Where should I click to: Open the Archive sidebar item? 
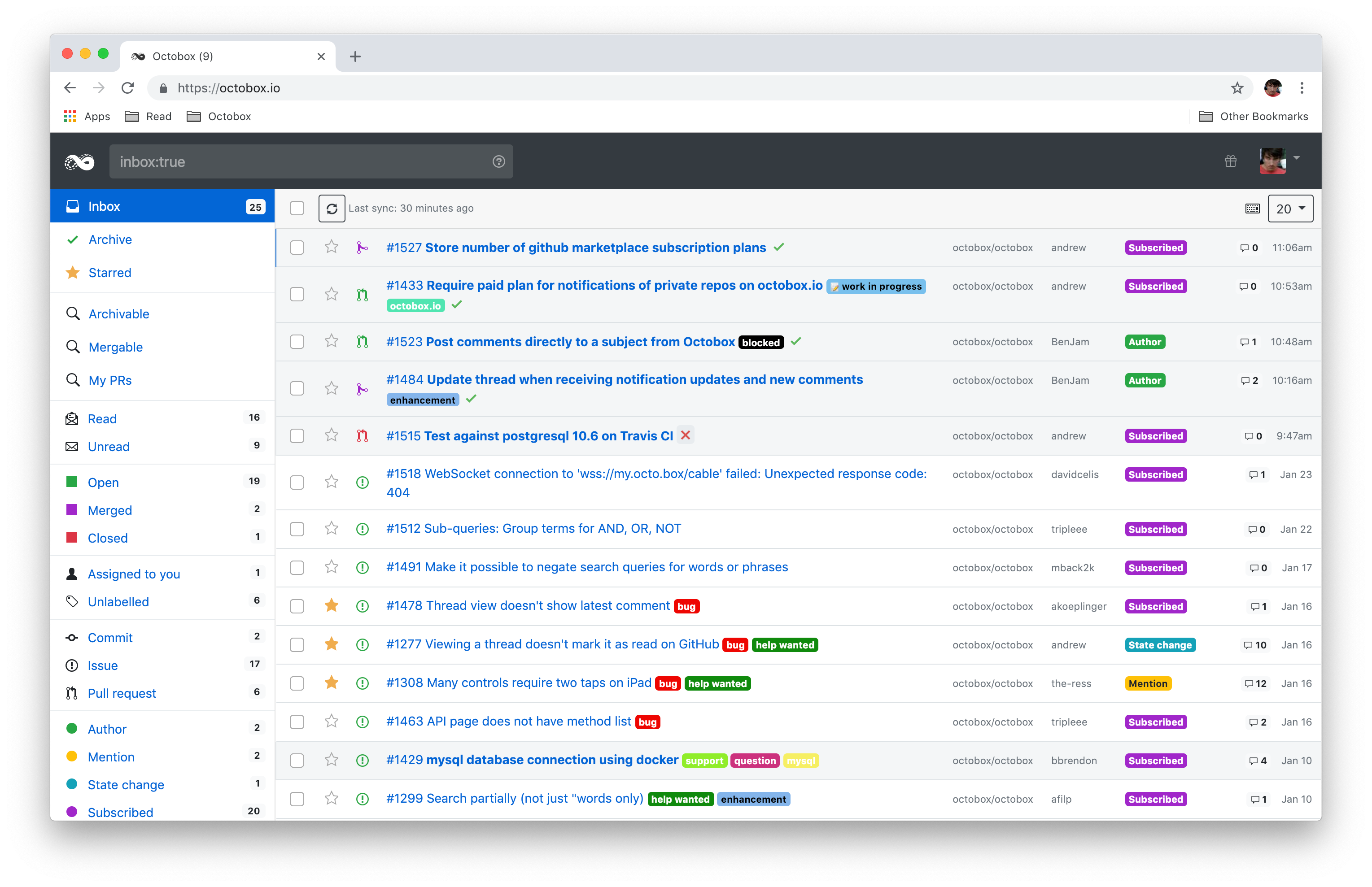click(110, 239)
